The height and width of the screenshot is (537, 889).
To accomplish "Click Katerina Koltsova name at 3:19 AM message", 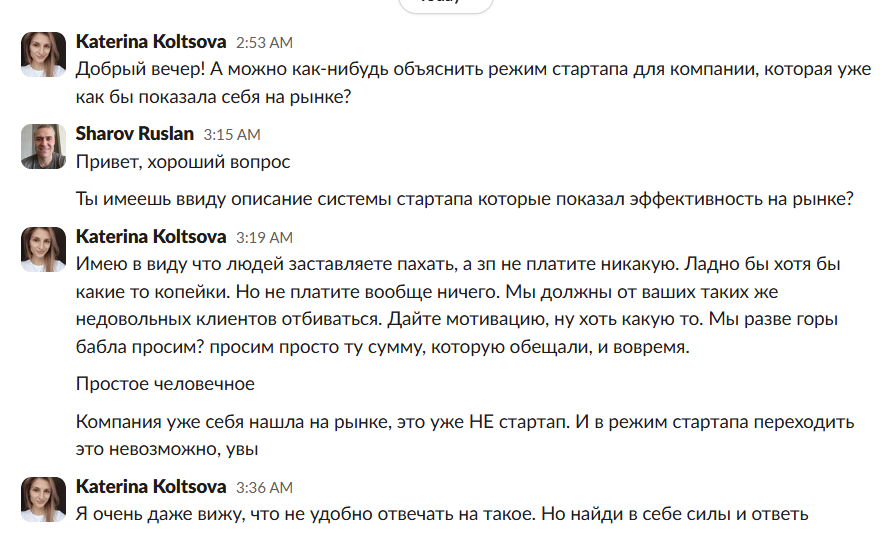I will tap(151, 237).
